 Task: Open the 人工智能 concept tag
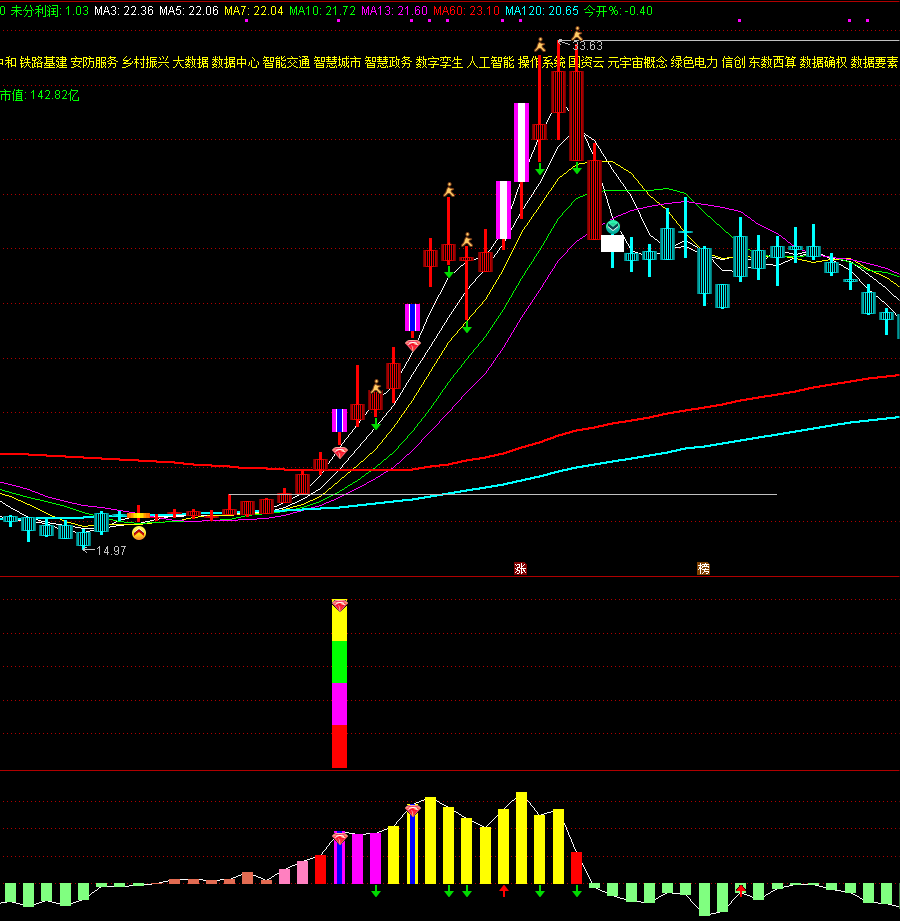pos(490,62)
